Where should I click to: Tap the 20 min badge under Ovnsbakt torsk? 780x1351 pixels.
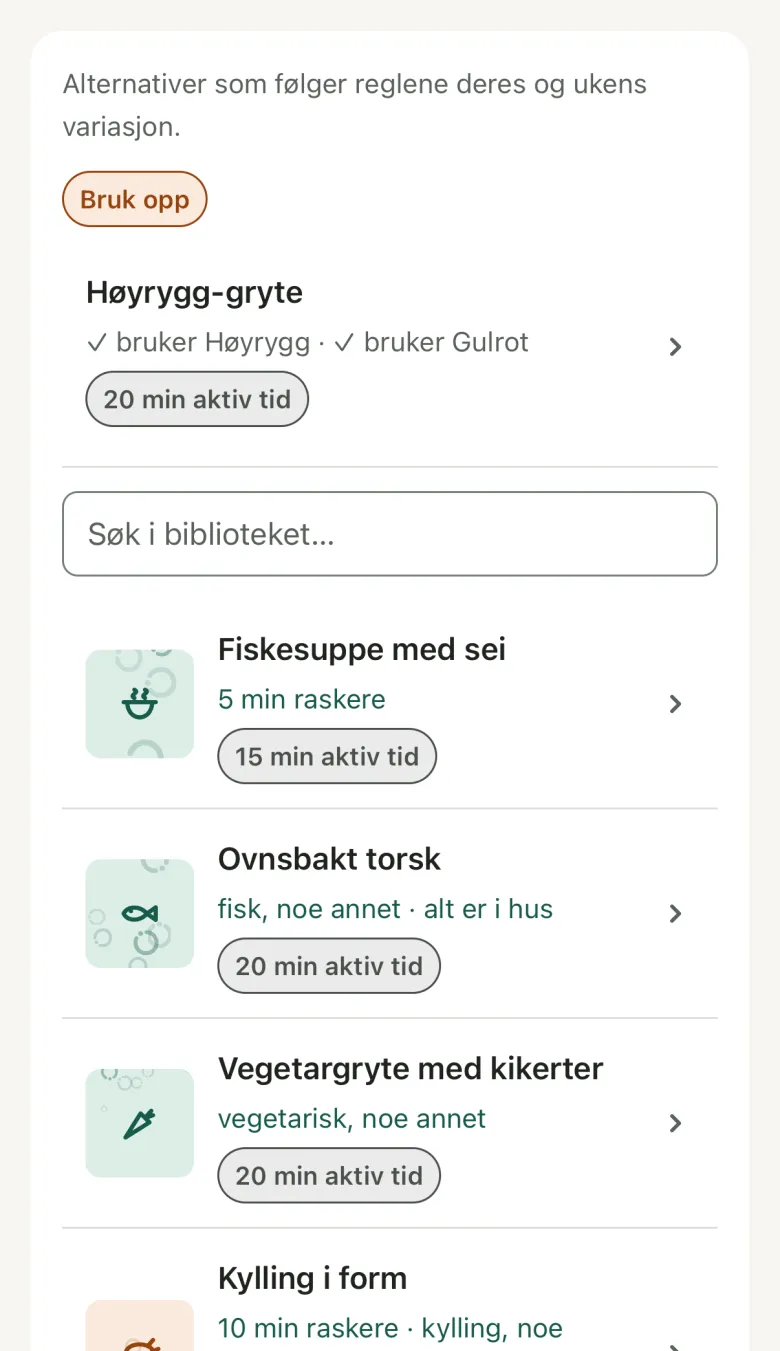tap(329, 966)
